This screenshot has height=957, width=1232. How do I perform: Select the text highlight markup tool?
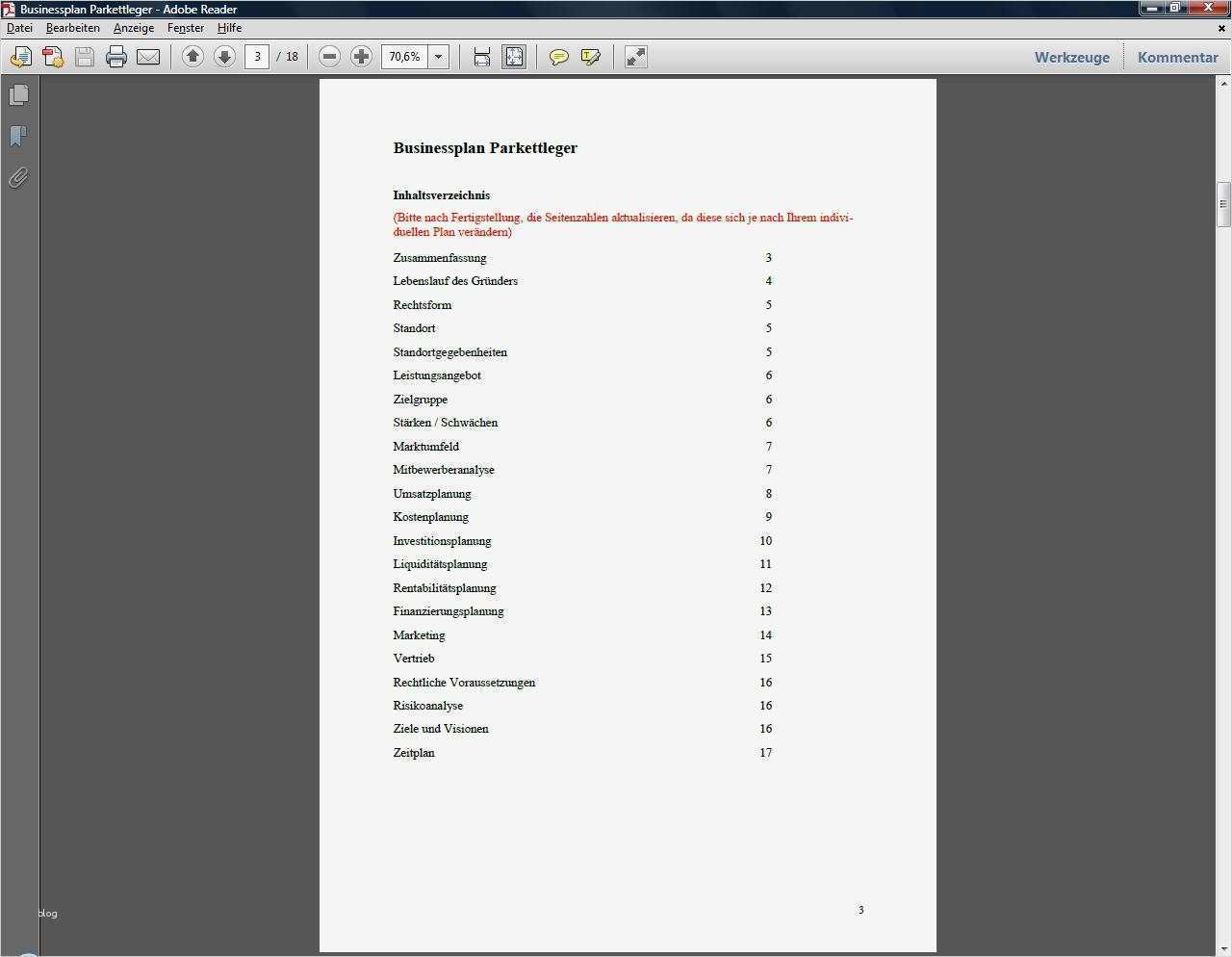590,56
